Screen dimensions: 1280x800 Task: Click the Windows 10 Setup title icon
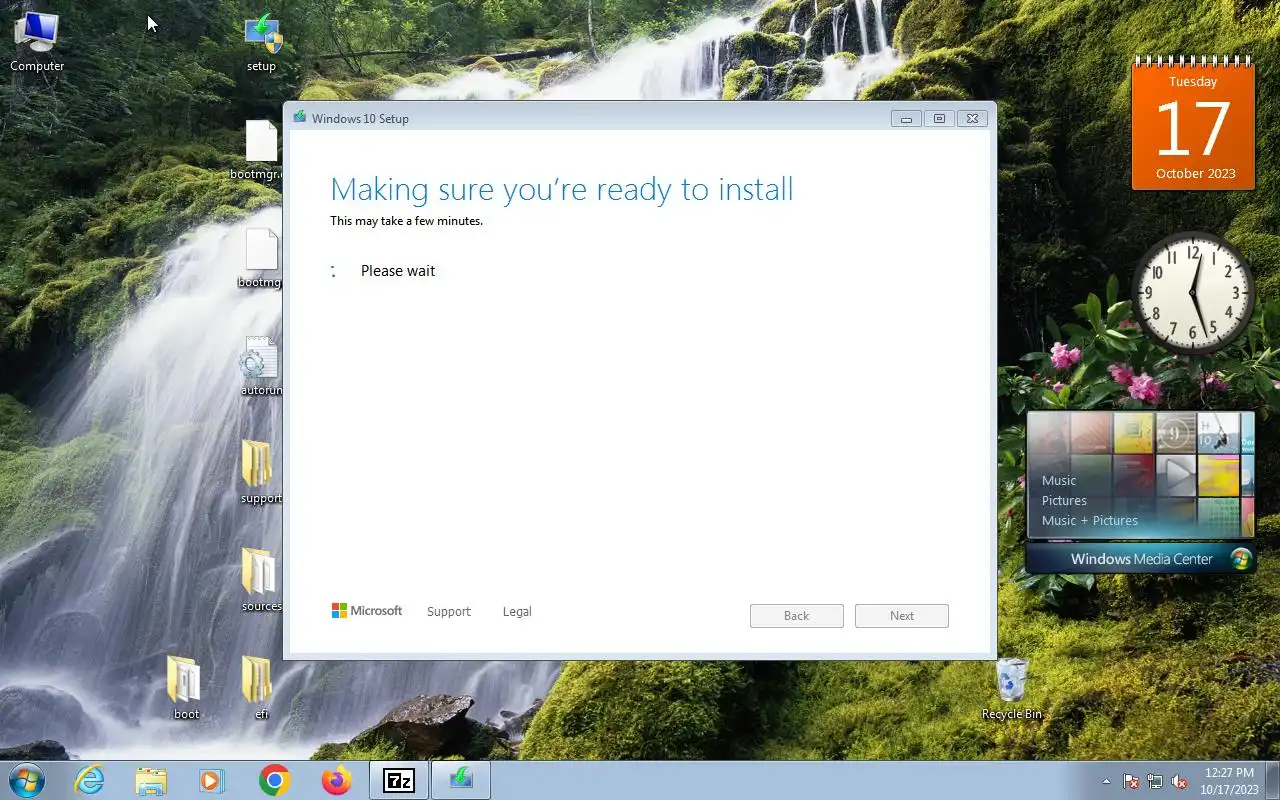point(299,117)
